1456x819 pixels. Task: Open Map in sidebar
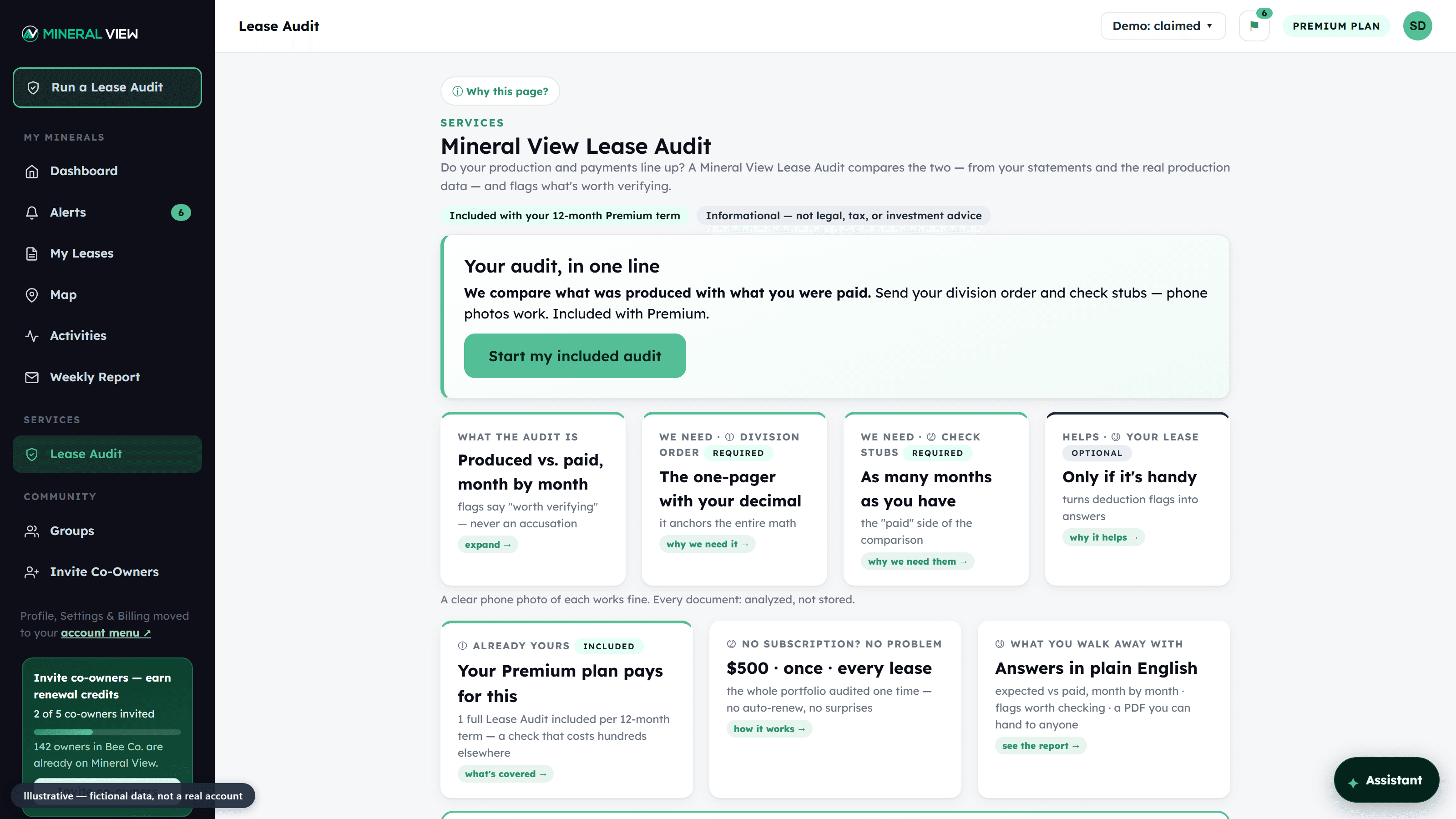(x=107, y=295)
